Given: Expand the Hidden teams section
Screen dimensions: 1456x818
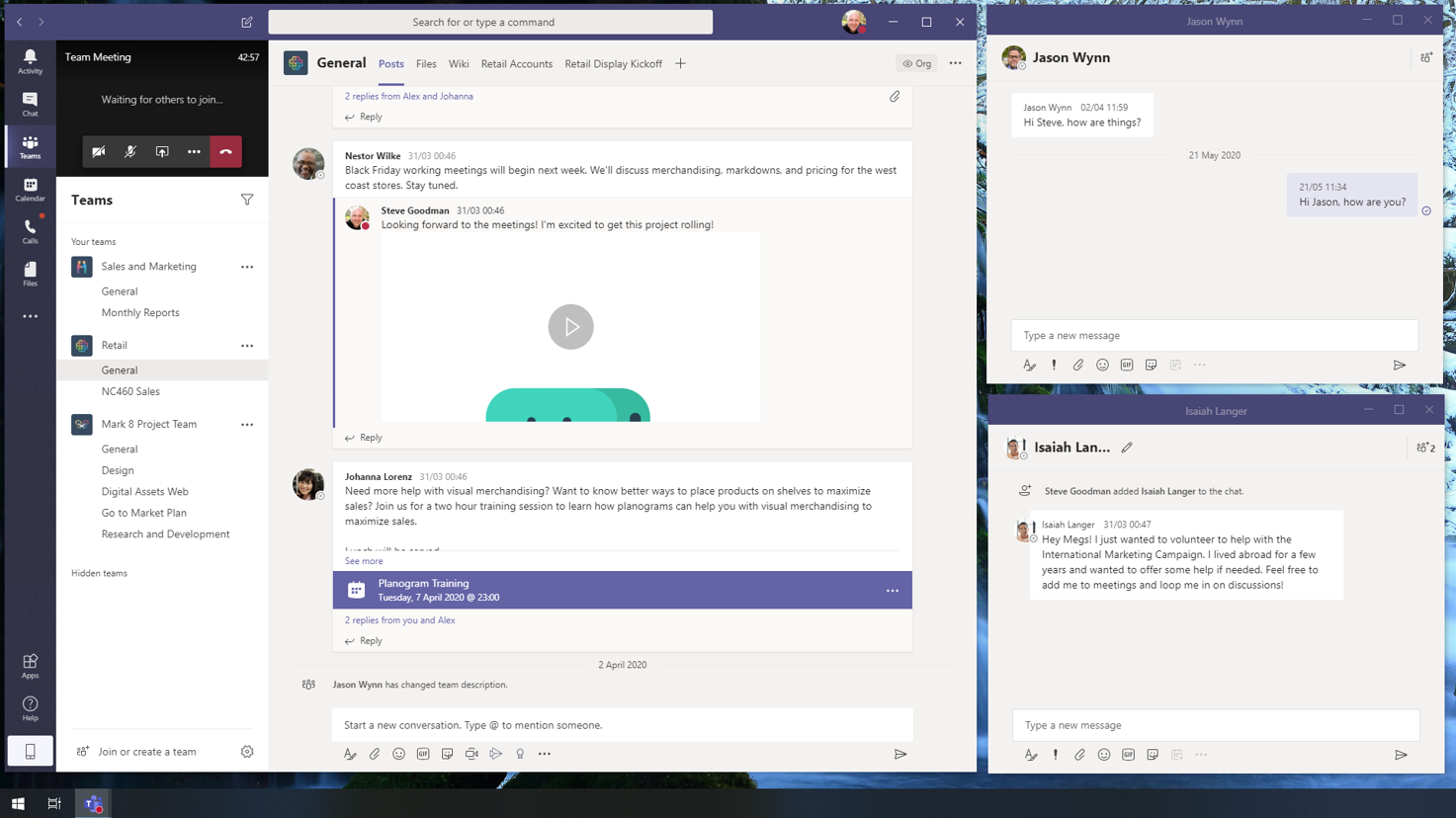Looking at the screenshot, I should pos(99,573).
